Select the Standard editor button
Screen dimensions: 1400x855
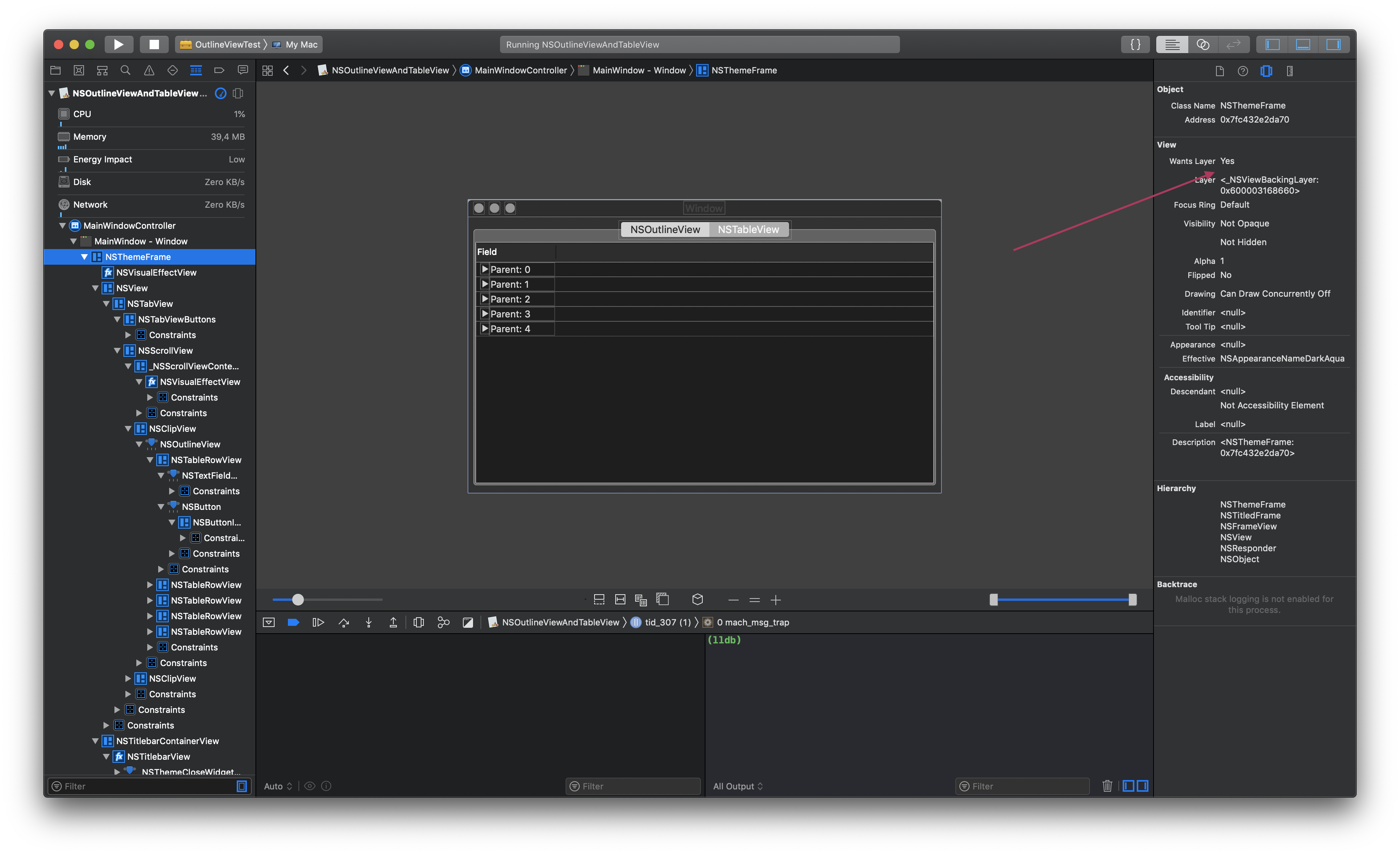click(x=1171, y=44)
